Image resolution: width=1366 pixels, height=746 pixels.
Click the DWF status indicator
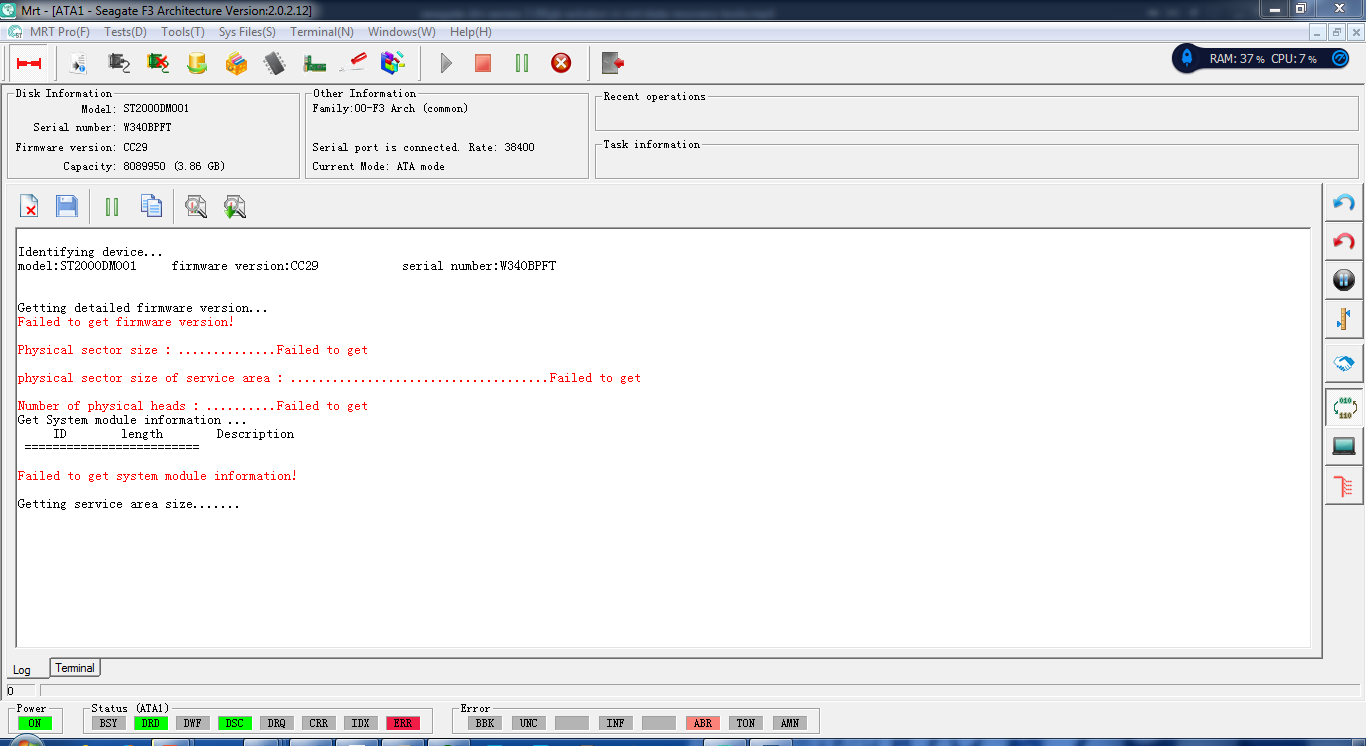point(193,723)
